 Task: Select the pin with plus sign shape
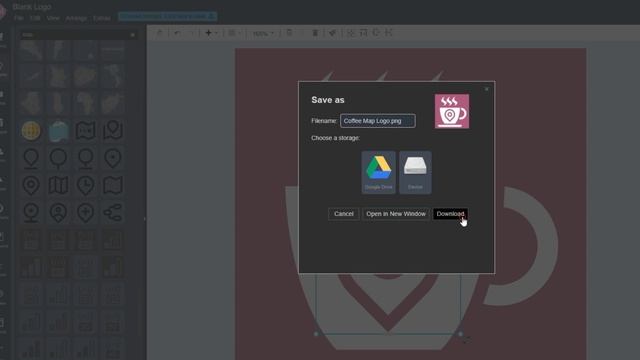pyautogui.click(x=85, y=213)
